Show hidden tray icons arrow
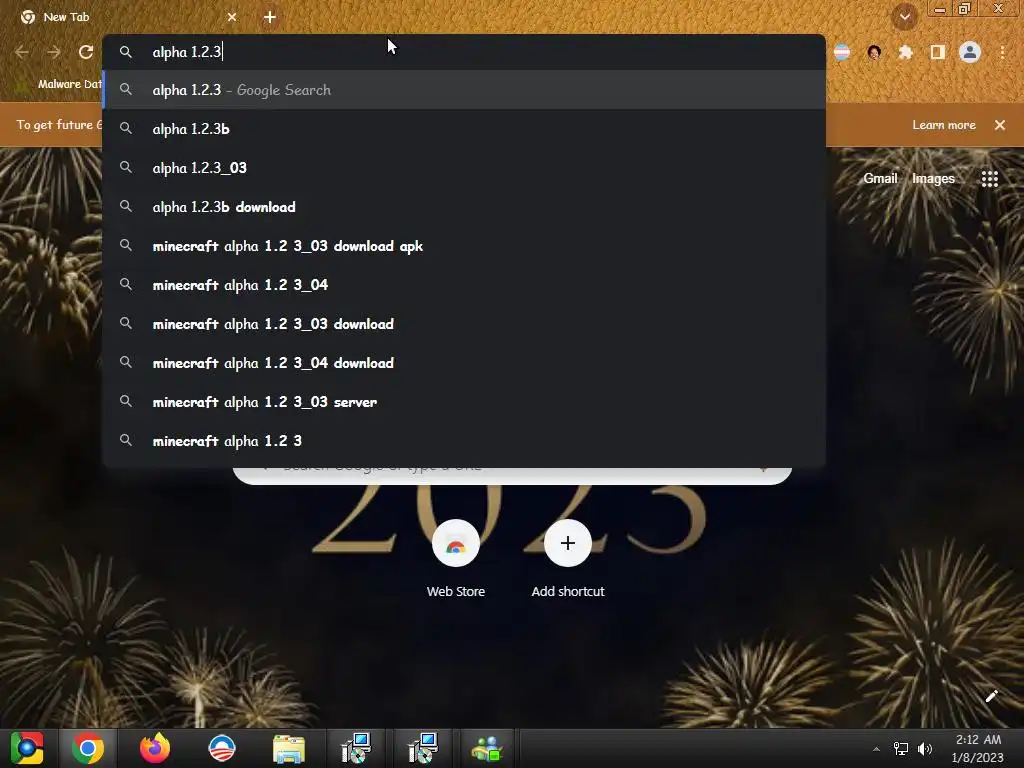Image resolution: width=1024 pixels, height=768 pixels. [x=876, y=749]
